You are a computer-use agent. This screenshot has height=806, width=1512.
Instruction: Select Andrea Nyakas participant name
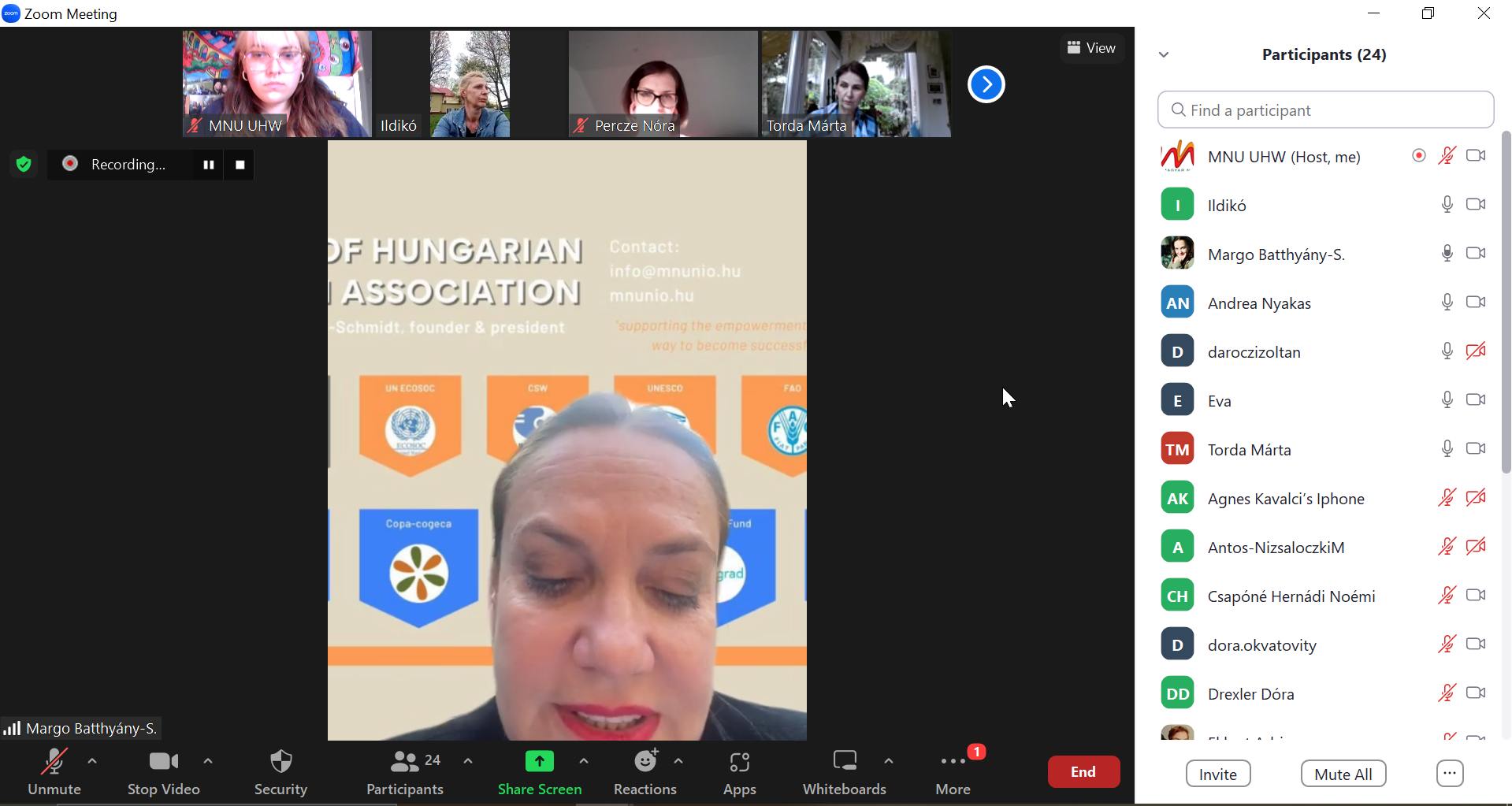(x=1259, y=303)
